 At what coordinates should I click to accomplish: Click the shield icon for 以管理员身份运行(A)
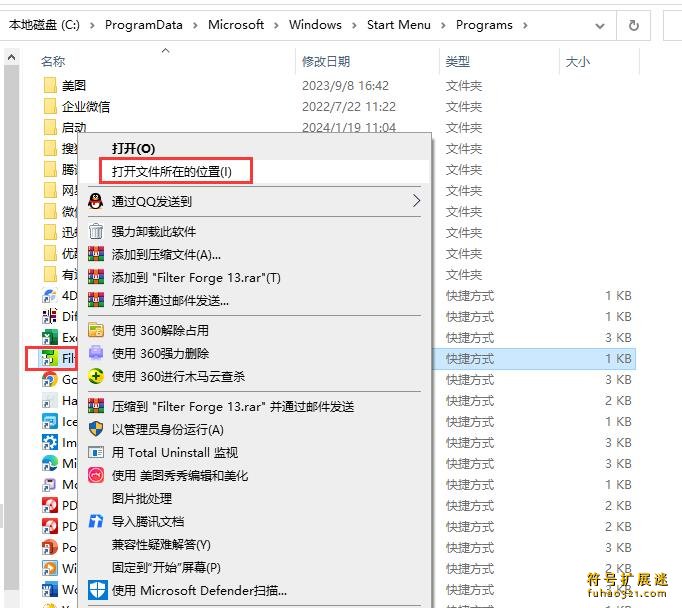pyautogui.click(x=96, y=429)
